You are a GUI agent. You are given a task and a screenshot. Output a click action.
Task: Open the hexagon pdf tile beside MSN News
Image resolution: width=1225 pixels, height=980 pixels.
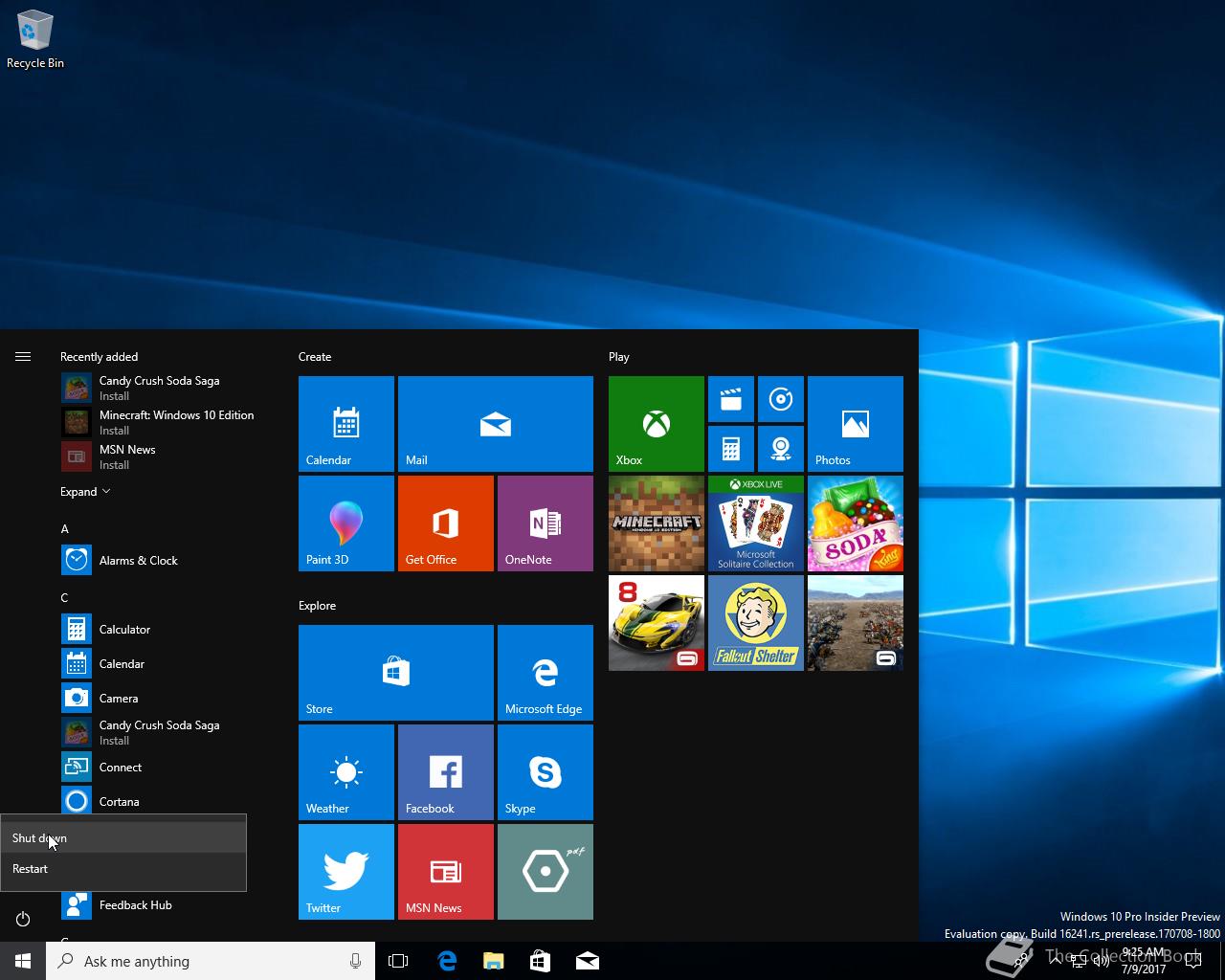(x=546, y=872)
